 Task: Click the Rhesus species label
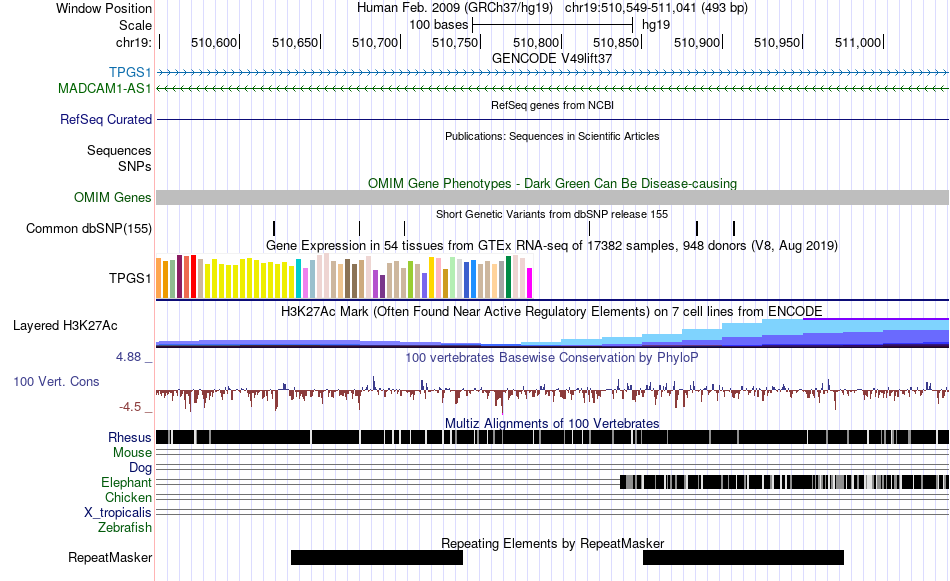coord(130,437)
